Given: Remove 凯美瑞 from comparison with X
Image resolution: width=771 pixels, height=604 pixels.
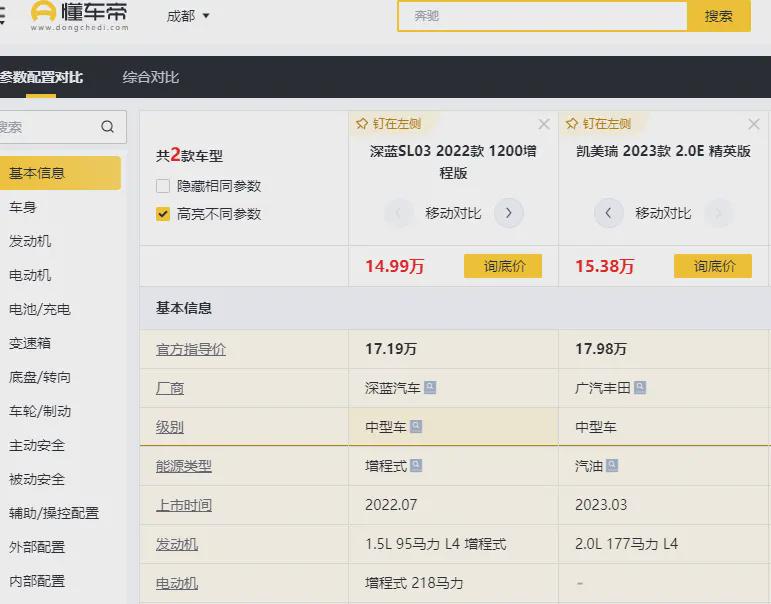Looking at the screenshot, I should click(754, 125).
